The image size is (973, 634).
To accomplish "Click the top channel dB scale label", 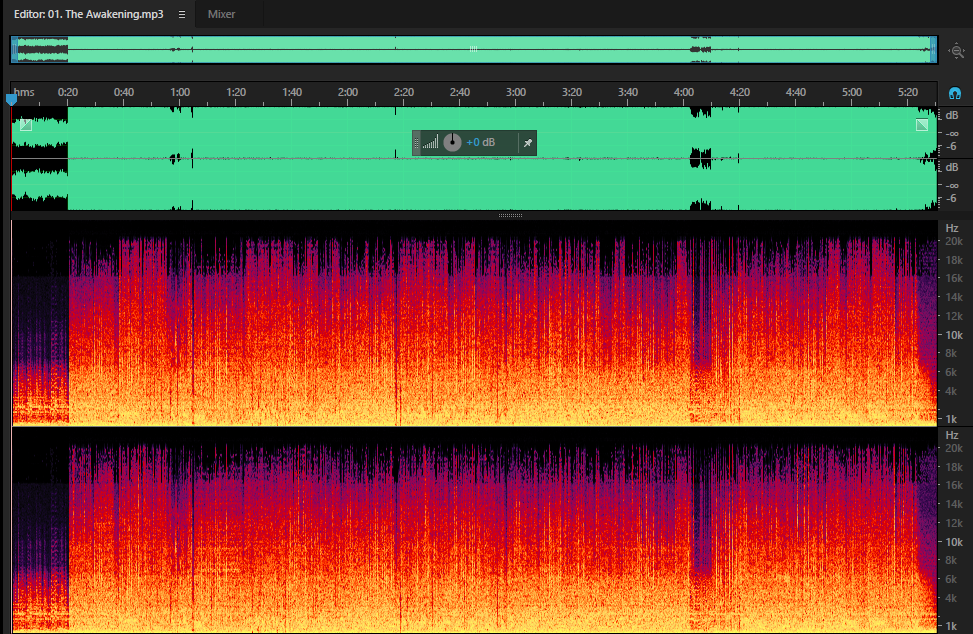I will click(x=952, y=115).
